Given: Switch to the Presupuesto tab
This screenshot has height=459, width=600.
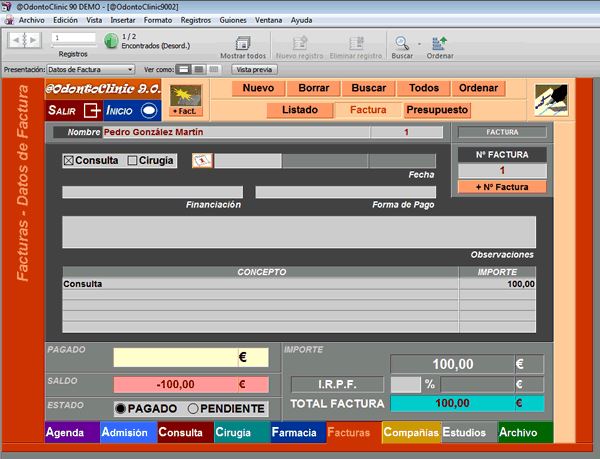Looking at the screenshot, I should 437,110.
